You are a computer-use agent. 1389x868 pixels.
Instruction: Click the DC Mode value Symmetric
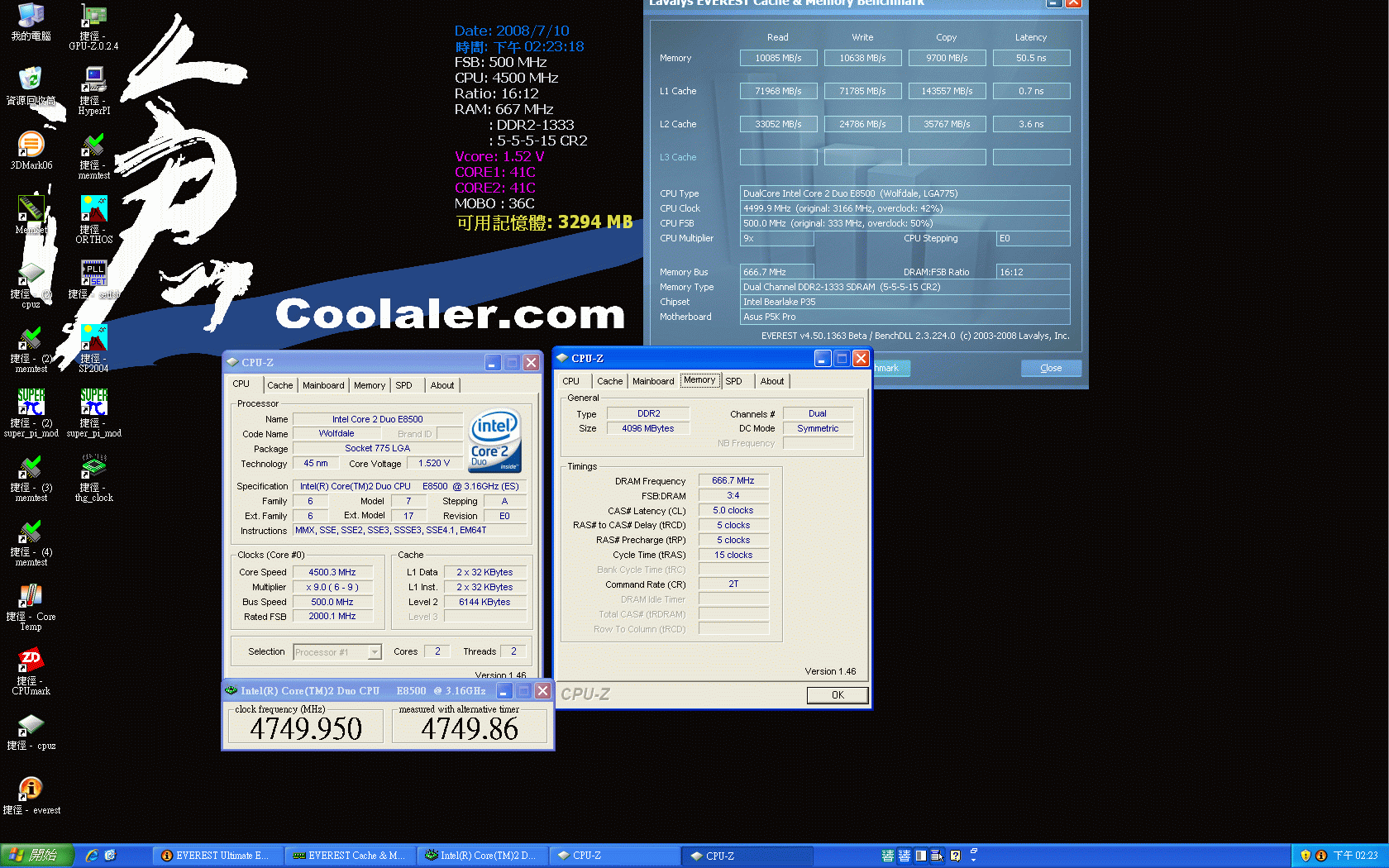(x=818, y=428)
